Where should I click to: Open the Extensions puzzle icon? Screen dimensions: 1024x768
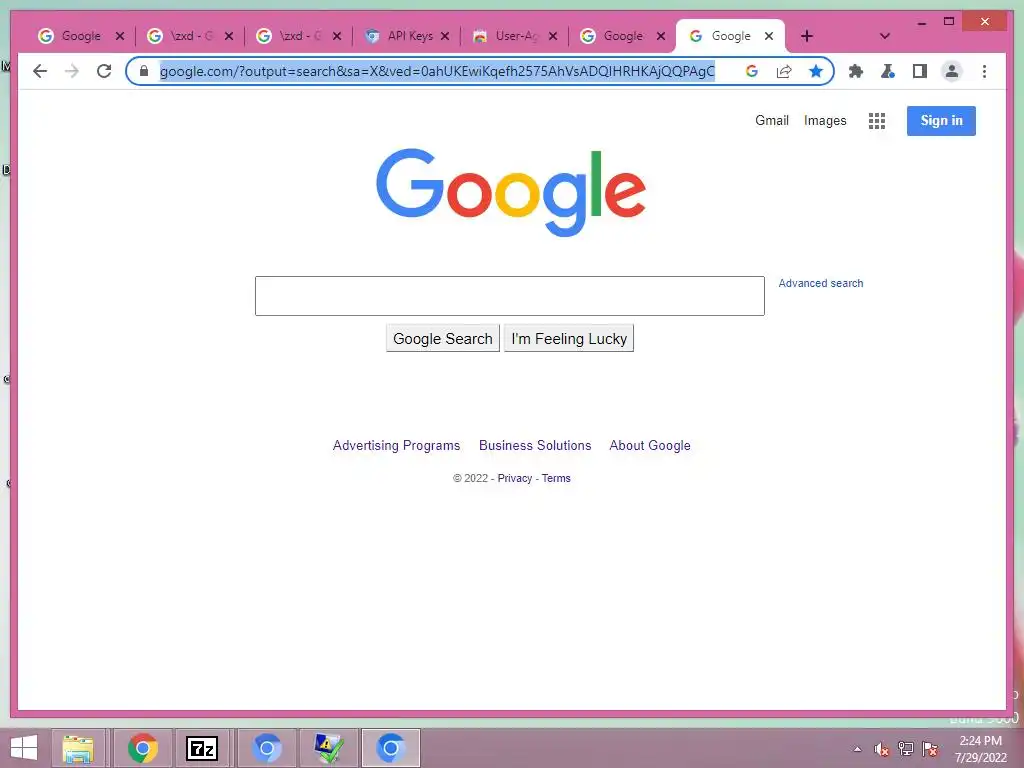856,71
